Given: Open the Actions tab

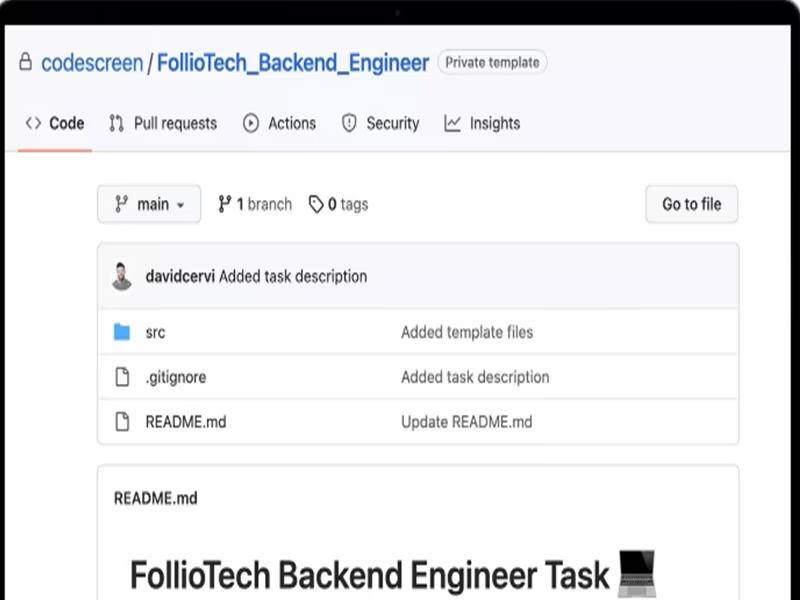Looking at the screenshot, I should (292, 123).
